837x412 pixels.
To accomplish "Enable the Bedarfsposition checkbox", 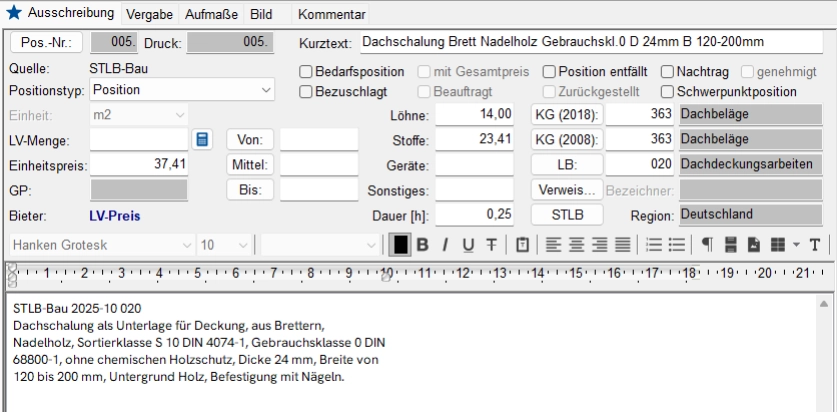I will (x=307, y=72).
